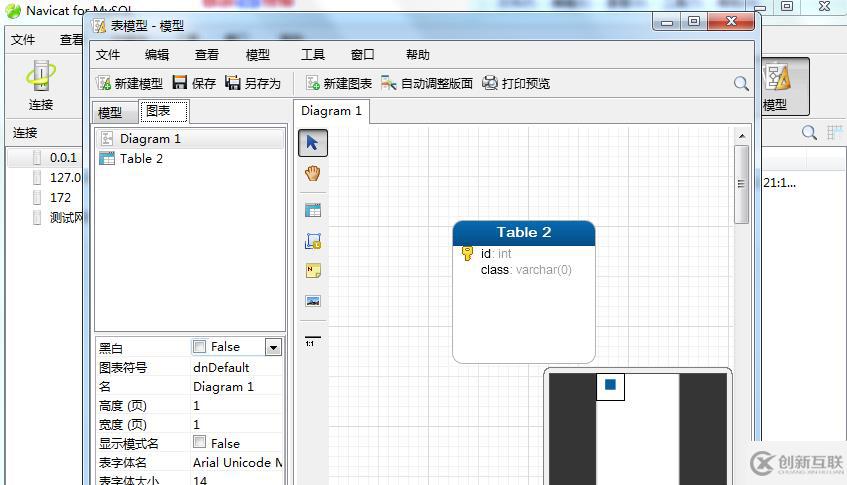Choose the sticky note tool
This screenshot has width=847, height=485.
pos(313,271)
